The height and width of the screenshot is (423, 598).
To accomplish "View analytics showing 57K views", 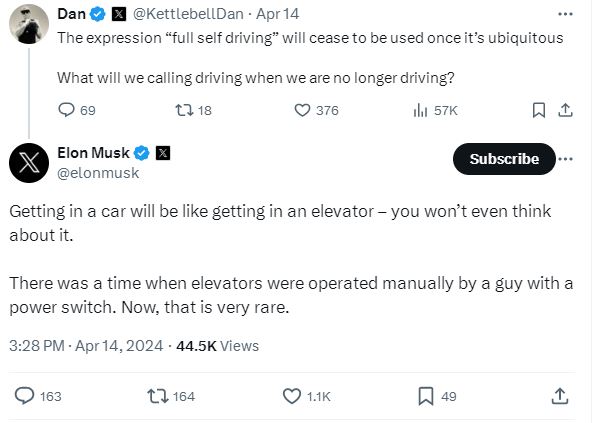I will 435,110.
